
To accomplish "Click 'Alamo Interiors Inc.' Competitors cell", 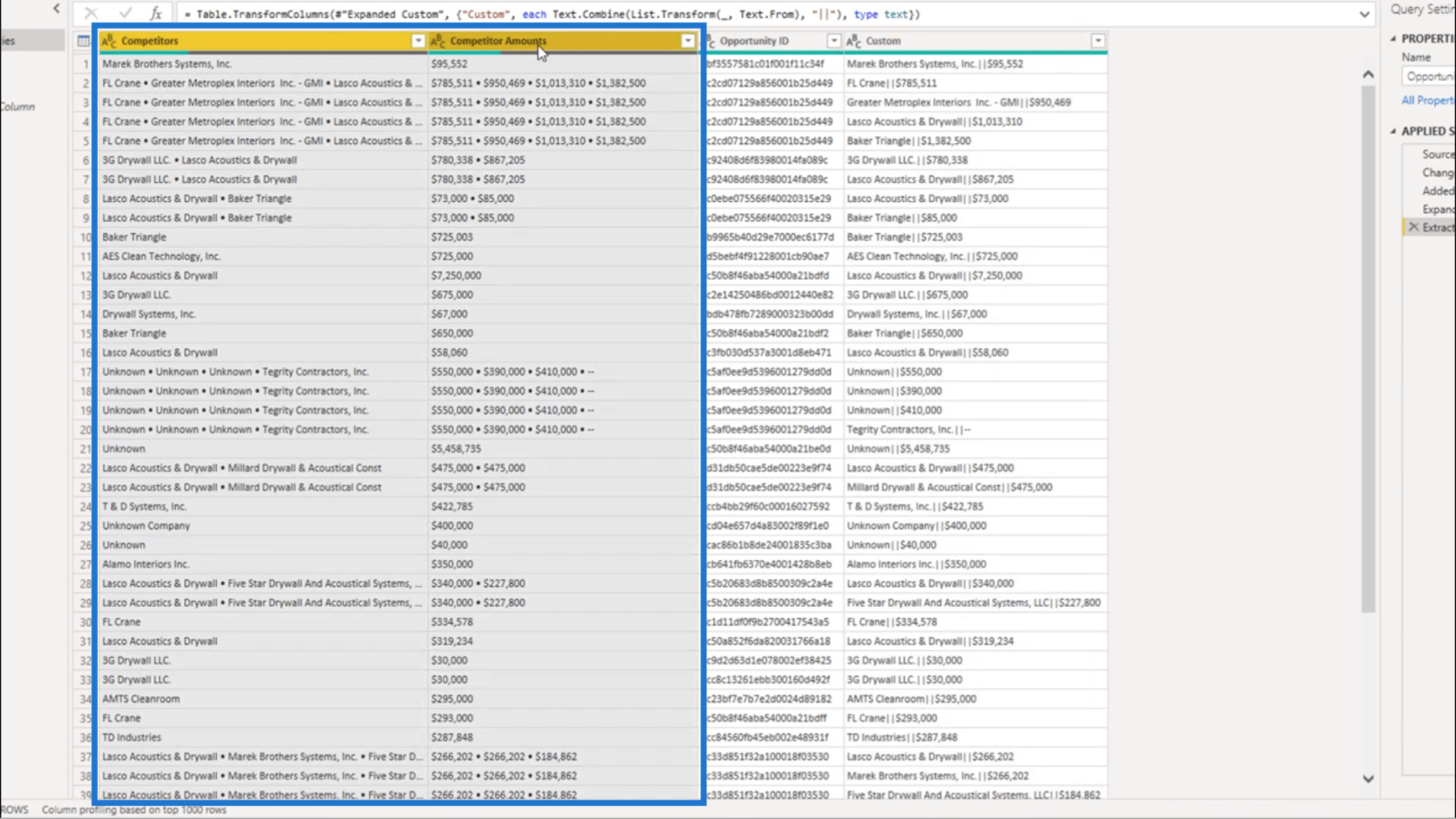I will [263, 564].
